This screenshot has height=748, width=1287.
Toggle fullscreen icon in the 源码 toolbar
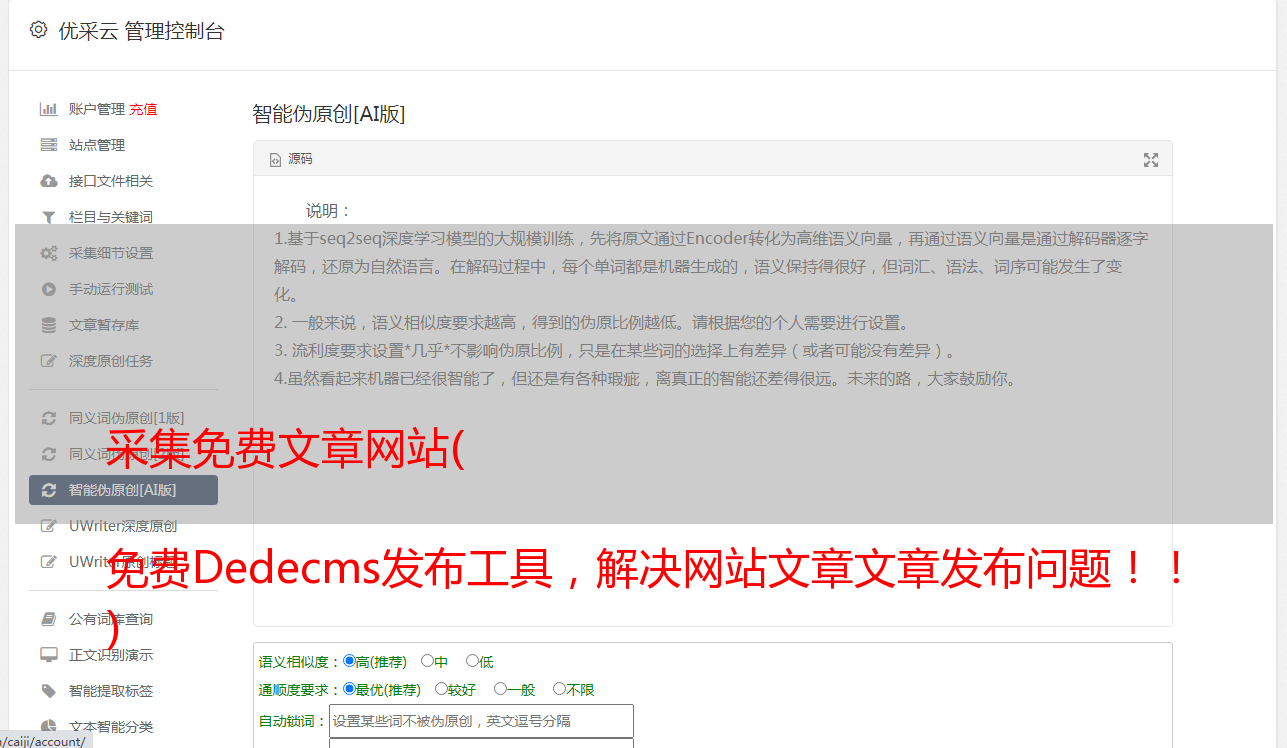pos(1150,159)
